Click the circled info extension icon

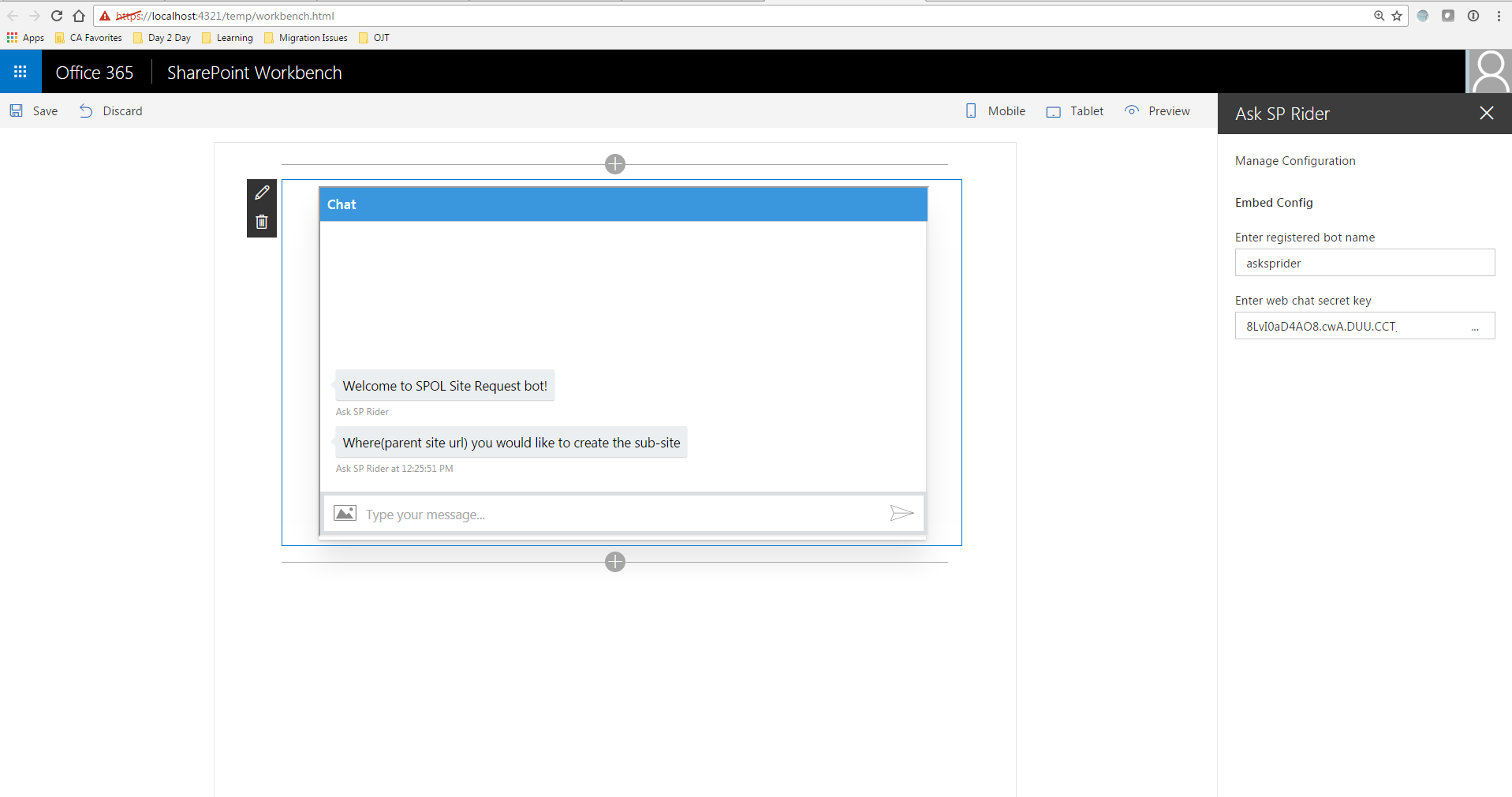coord(1473,16)
